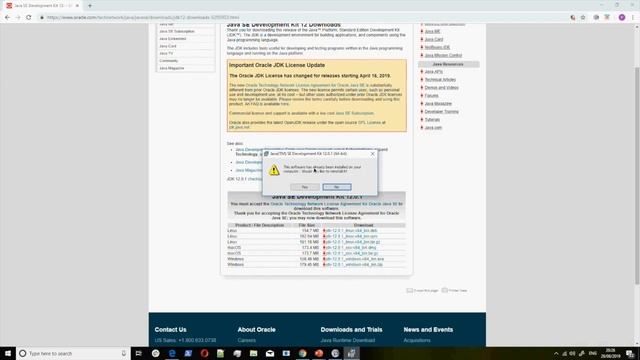Open the Technical Articles link

coord(440,80)
